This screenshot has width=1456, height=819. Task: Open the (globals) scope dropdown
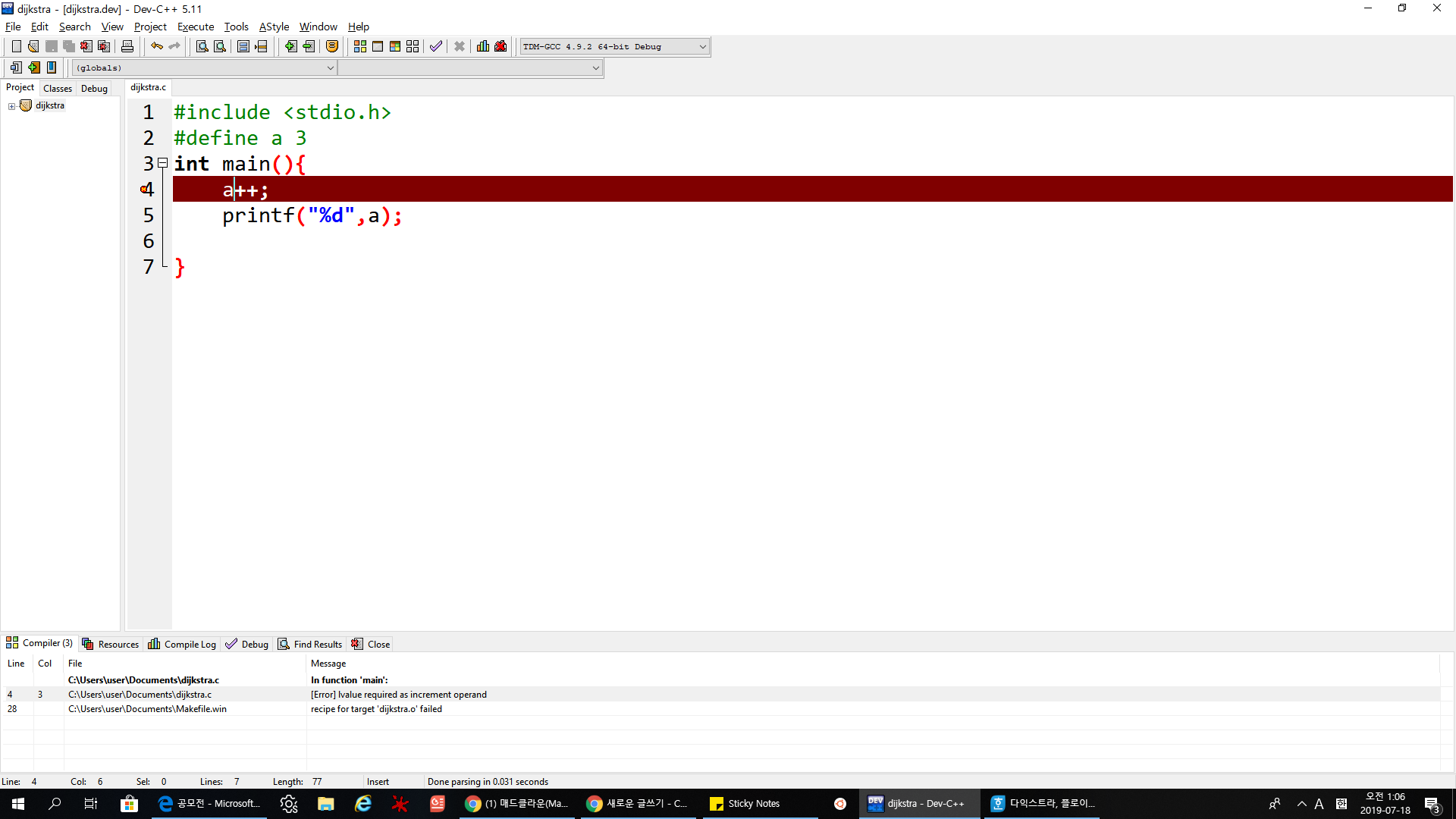pyautogui.click(x=330, y=67)
